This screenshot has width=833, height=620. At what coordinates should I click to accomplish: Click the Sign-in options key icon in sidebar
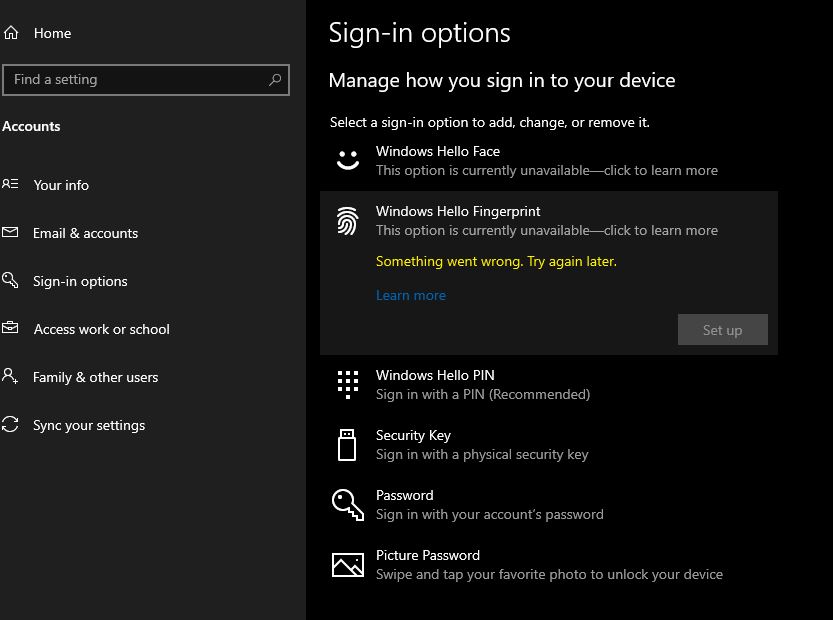(10, 280)
